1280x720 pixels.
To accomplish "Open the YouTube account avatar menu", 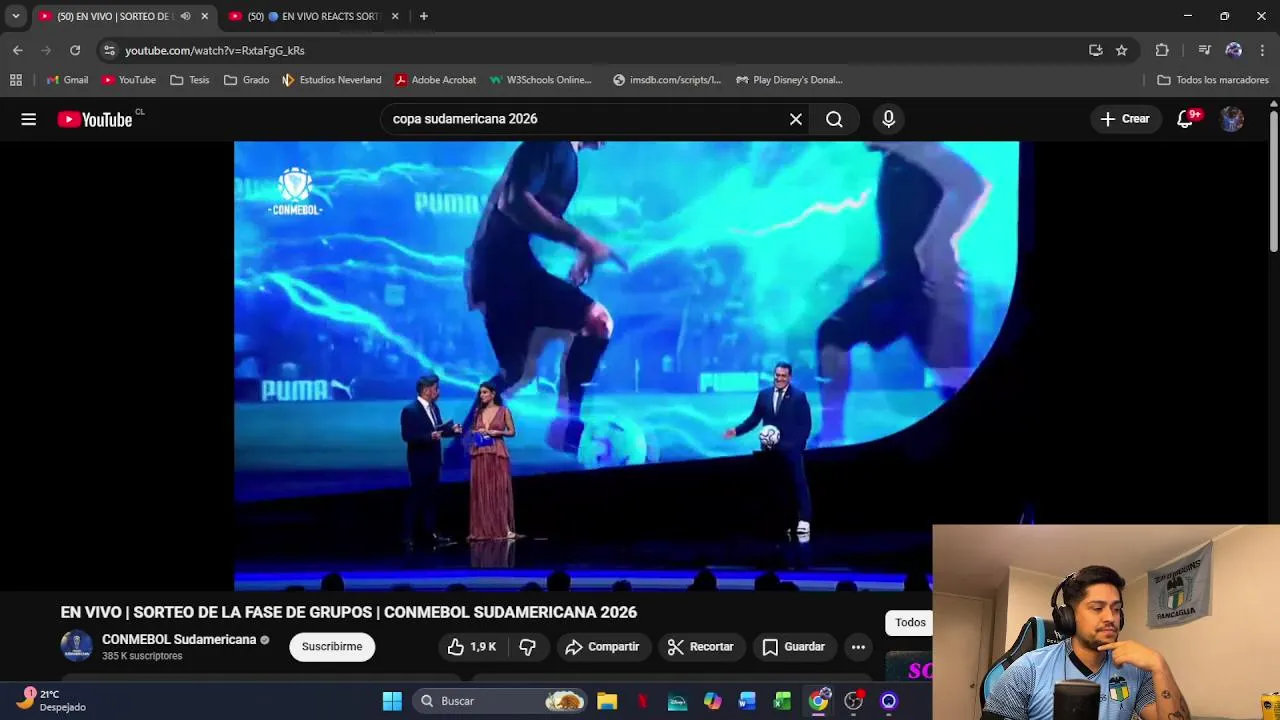I will [x=1232, y=119].
